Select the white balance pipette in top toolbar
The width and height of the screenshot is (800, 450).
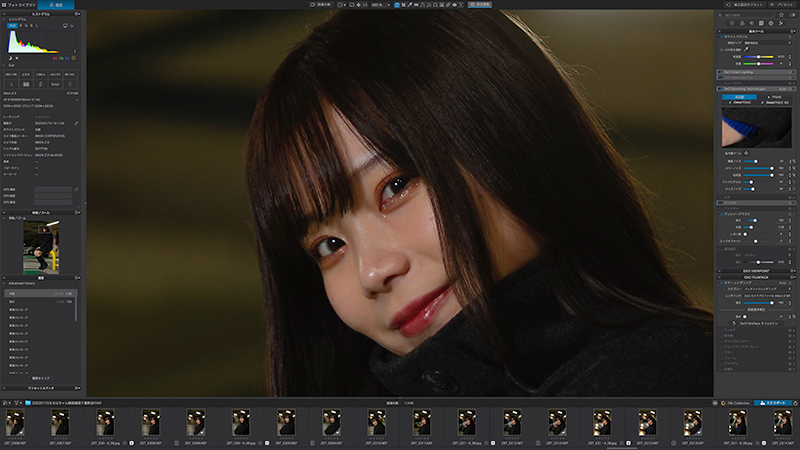coord(410,5)
